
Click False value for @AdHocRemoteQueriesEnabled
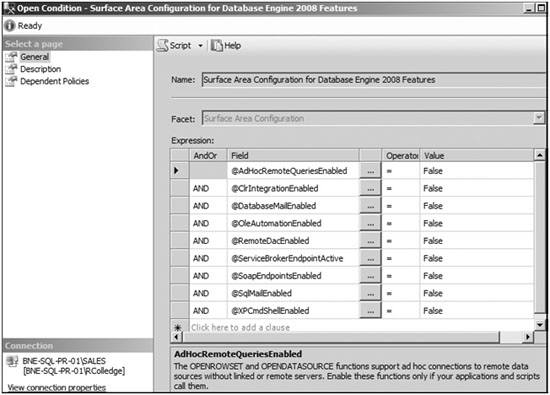tap(476, 171)
